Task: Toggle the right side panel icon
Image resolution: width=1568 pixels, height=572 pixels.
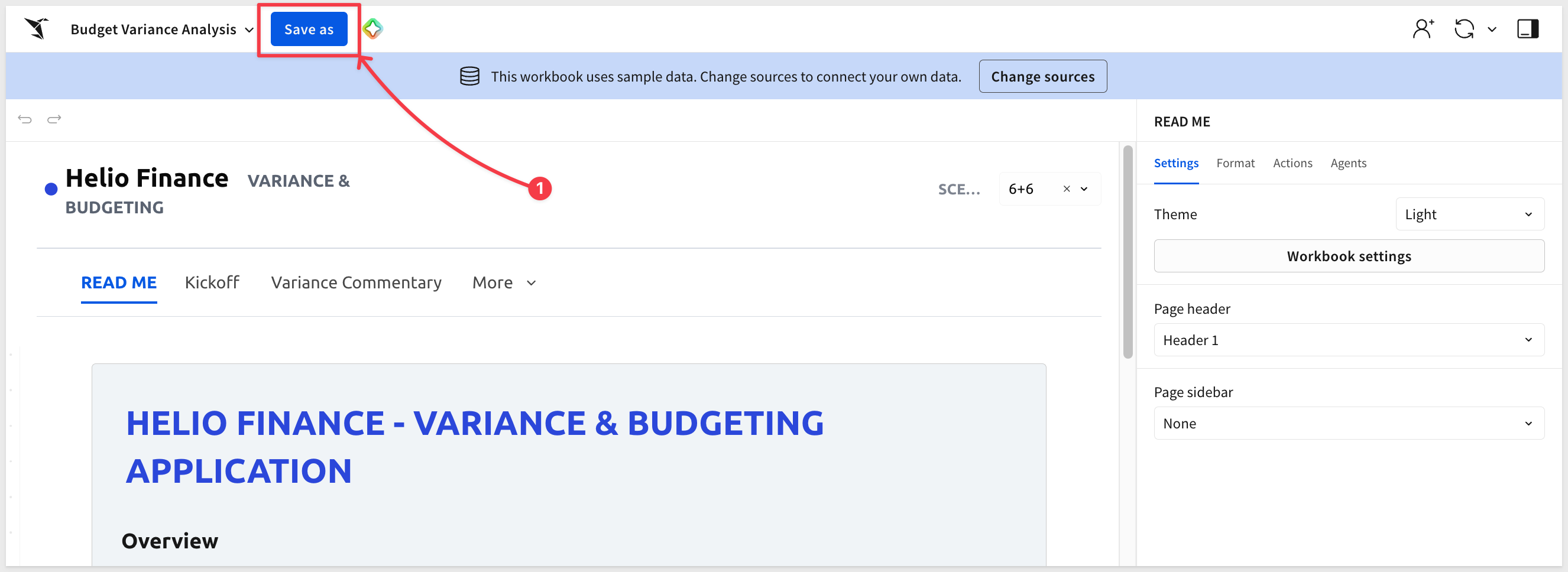Action: tap(1527, 28)
